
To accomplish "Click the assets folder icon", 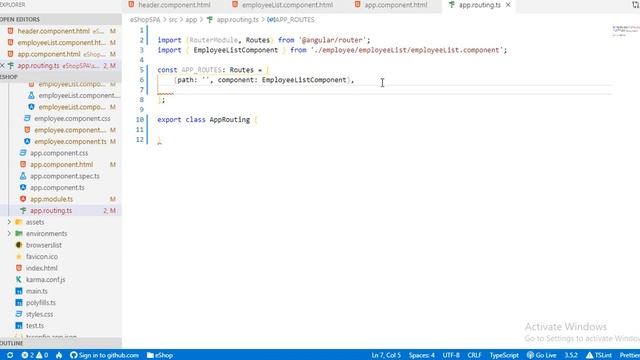I will 19,222.
